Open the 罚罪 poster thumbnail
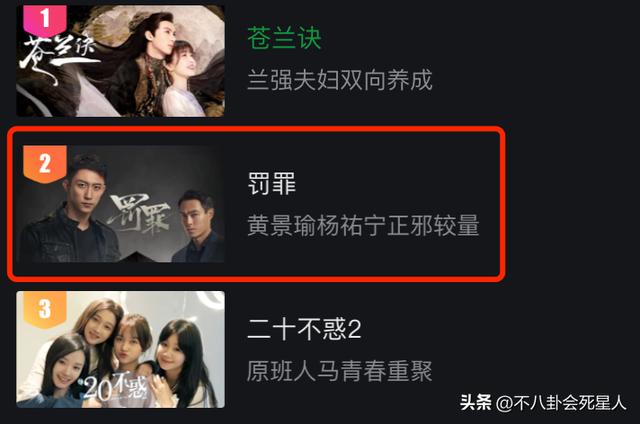640x424 pixels. click(120, 204)
